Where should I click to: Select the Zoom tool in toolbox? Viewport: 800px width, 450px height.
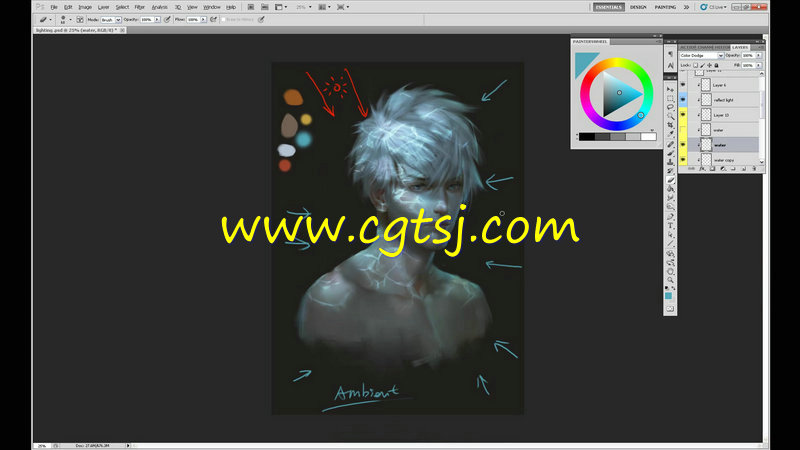(670, 280)
